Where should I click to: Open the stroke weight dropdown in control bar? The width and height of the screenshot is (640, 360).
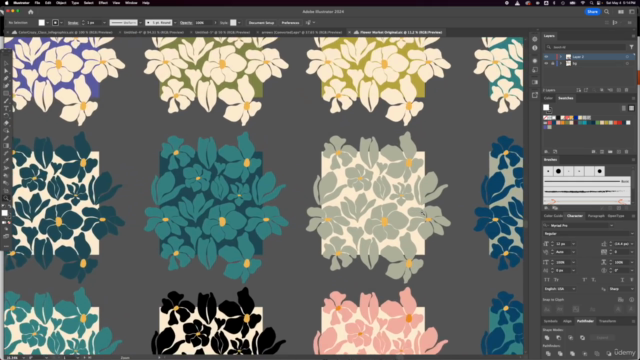(x=104, y=23)
